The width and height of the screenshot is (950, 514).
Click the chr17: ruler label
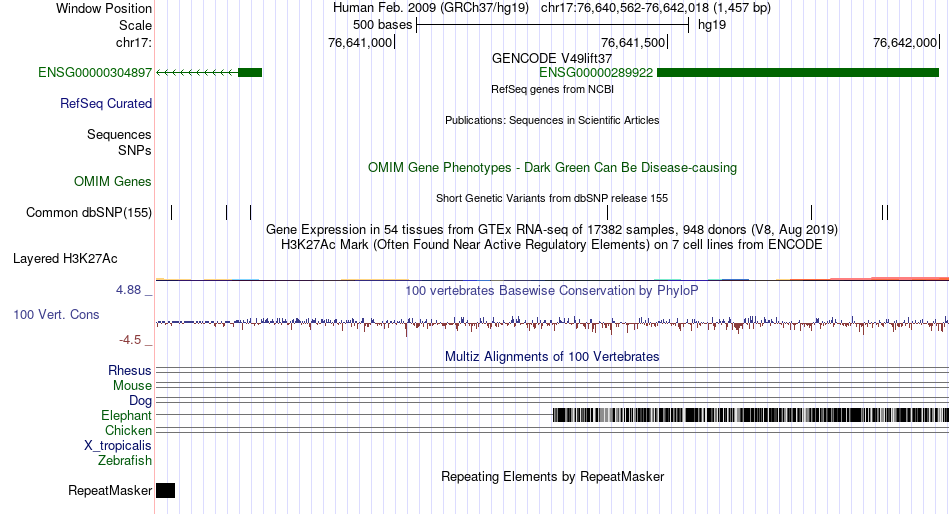pos(134,42)
